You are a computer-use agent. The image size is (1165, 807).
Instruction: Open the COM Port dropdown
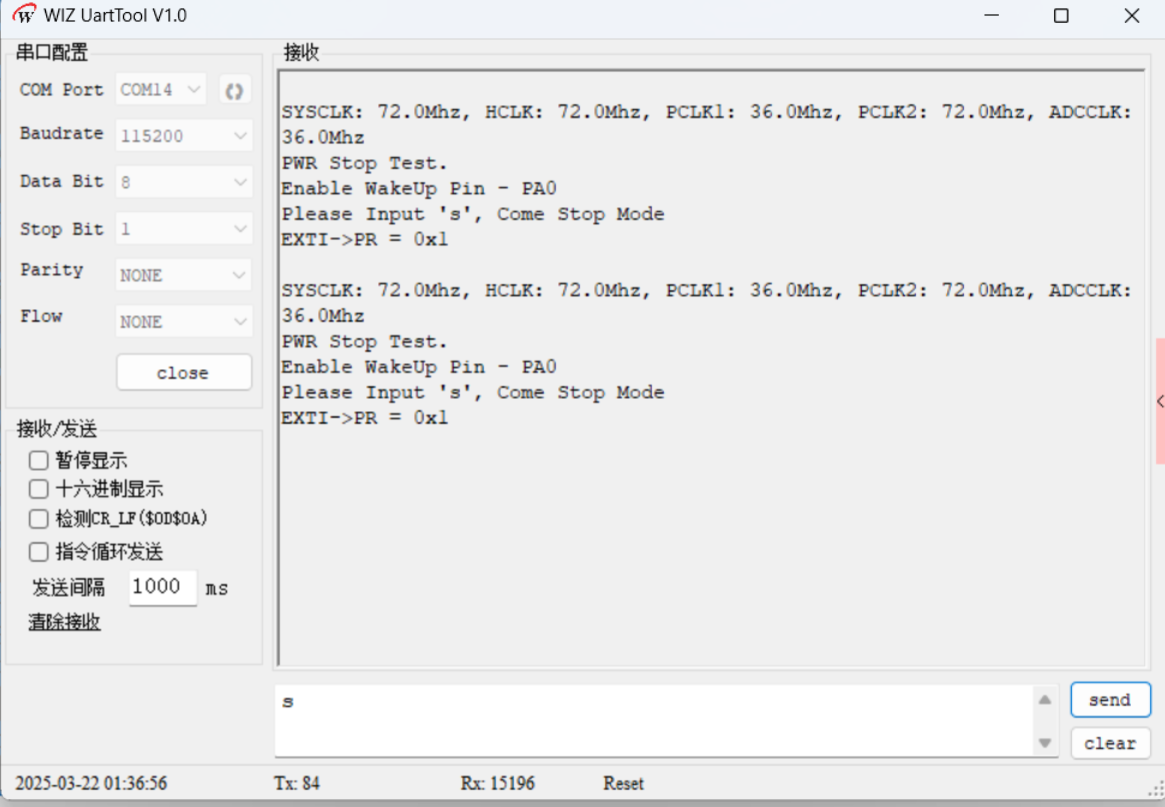pyautogui.click(x=161, y=90)
